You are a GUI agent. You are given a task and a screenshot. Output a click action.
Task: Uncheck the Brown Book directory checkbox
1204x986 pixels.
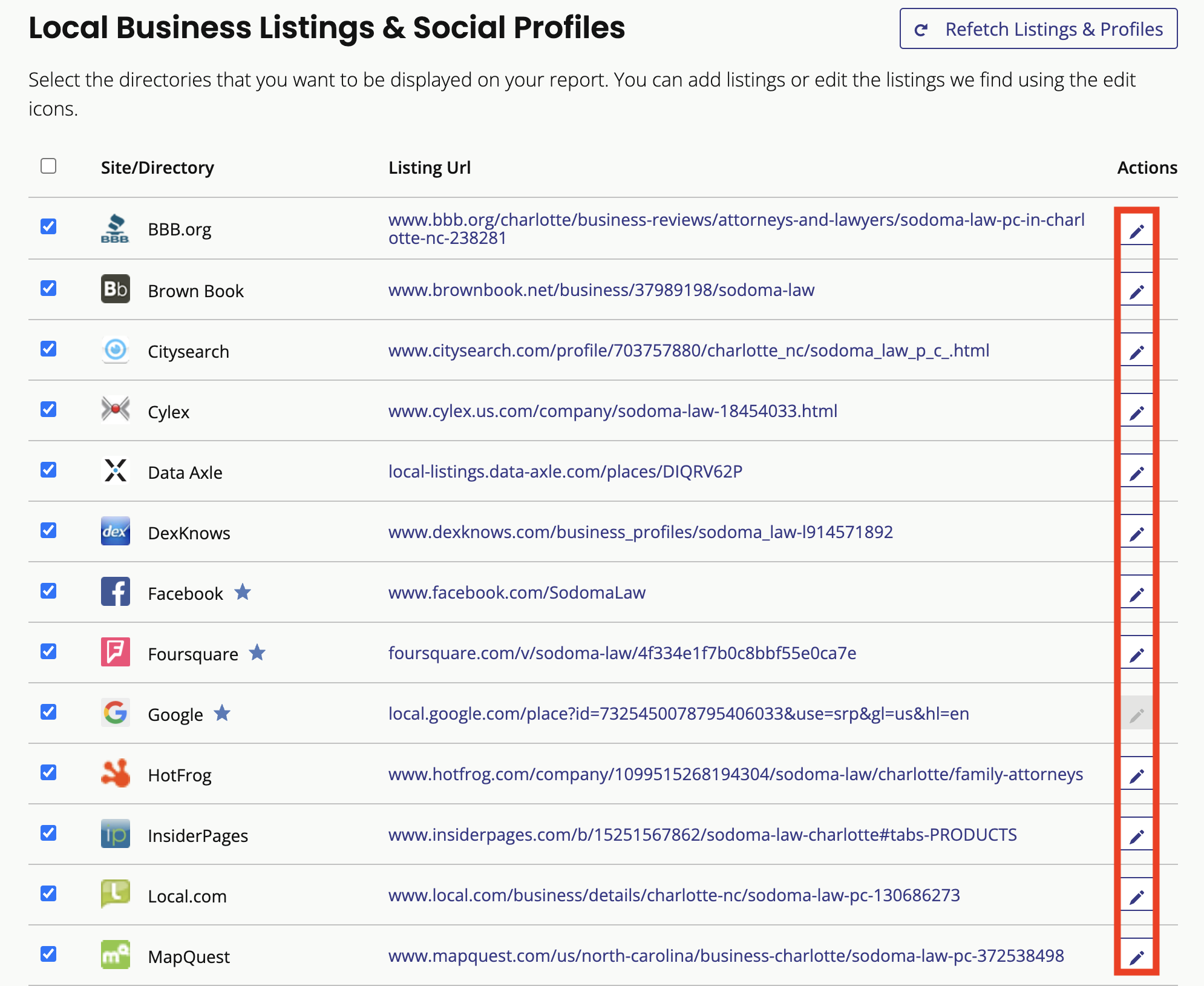(x=48, y=288)
